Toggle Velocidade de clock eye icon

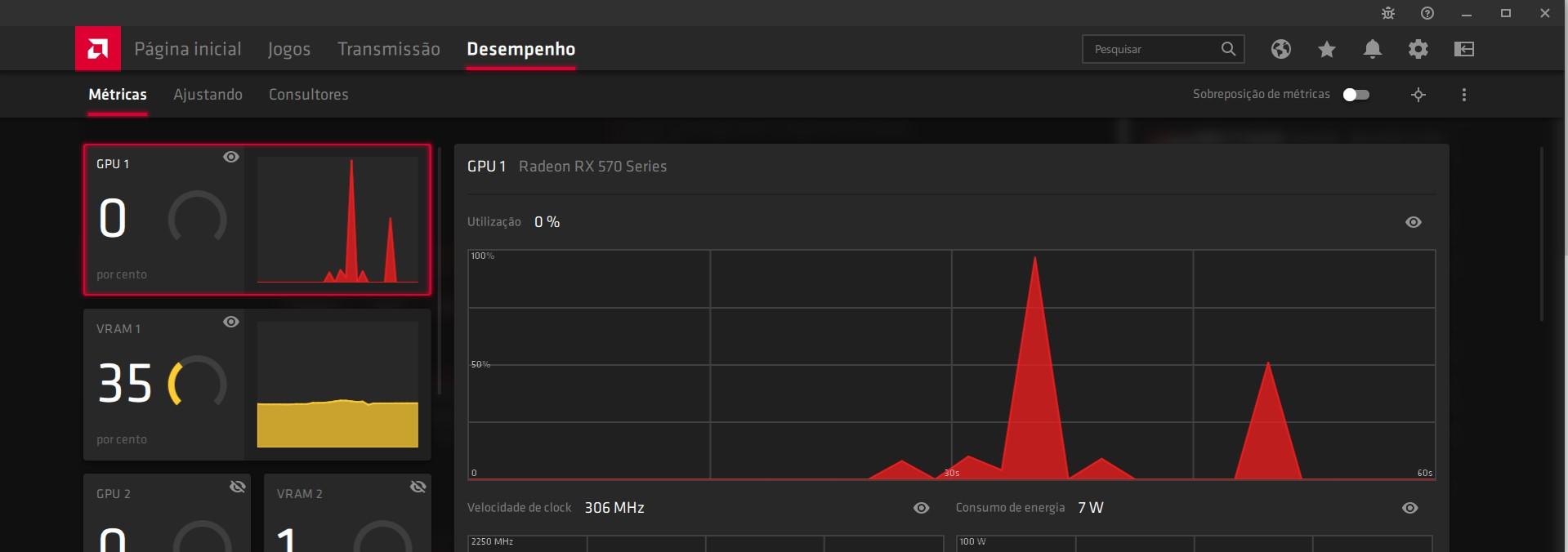pos(922,508)
